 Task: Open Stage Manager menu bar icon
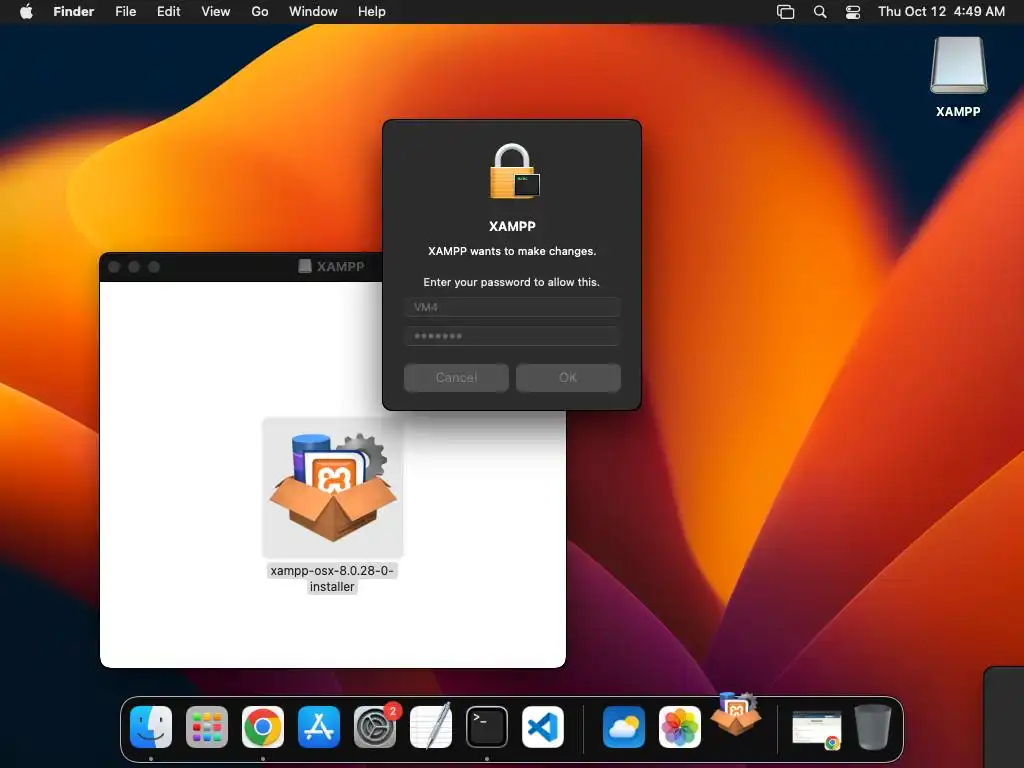tap(786, 12)
